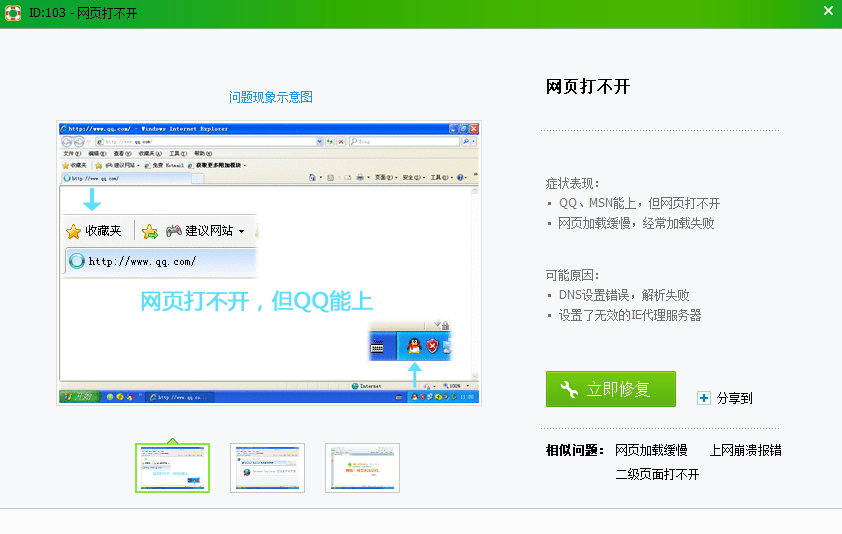Screen dimensions: 842x534
Task: Open related issue 上网崩溃报错
Action: (x=745, y=450)
